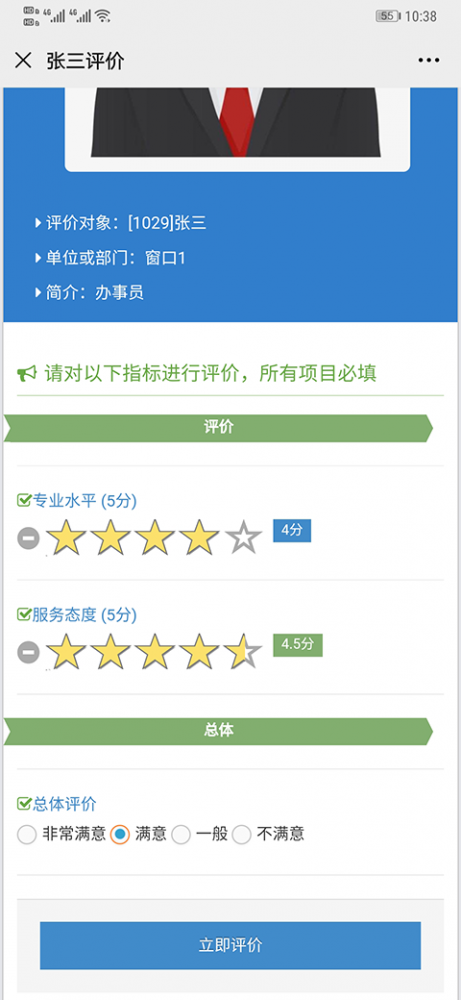Set 专业水平 rating to third star
Image resolution: width=461 pixels, height=1000 pixels.
pyautogui.click(x=155, y=538)
